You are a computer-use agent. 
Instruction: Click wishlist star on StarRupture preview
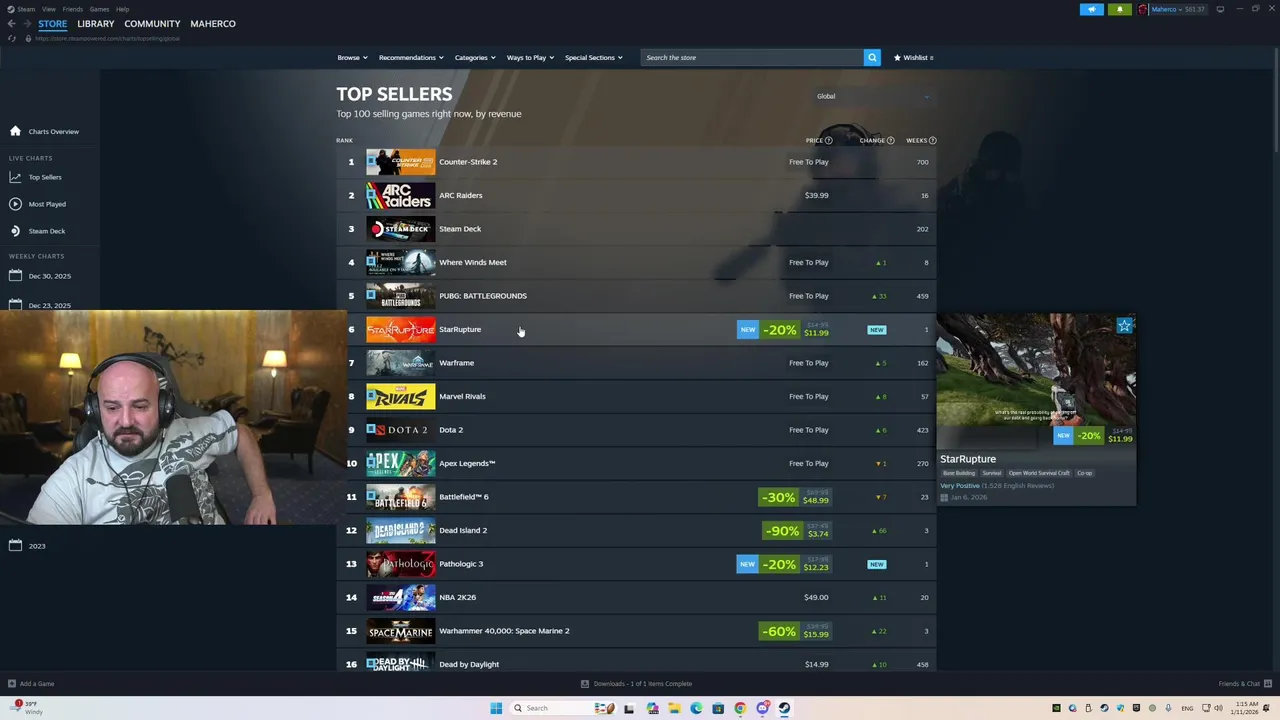click(x=1125, y=325)
